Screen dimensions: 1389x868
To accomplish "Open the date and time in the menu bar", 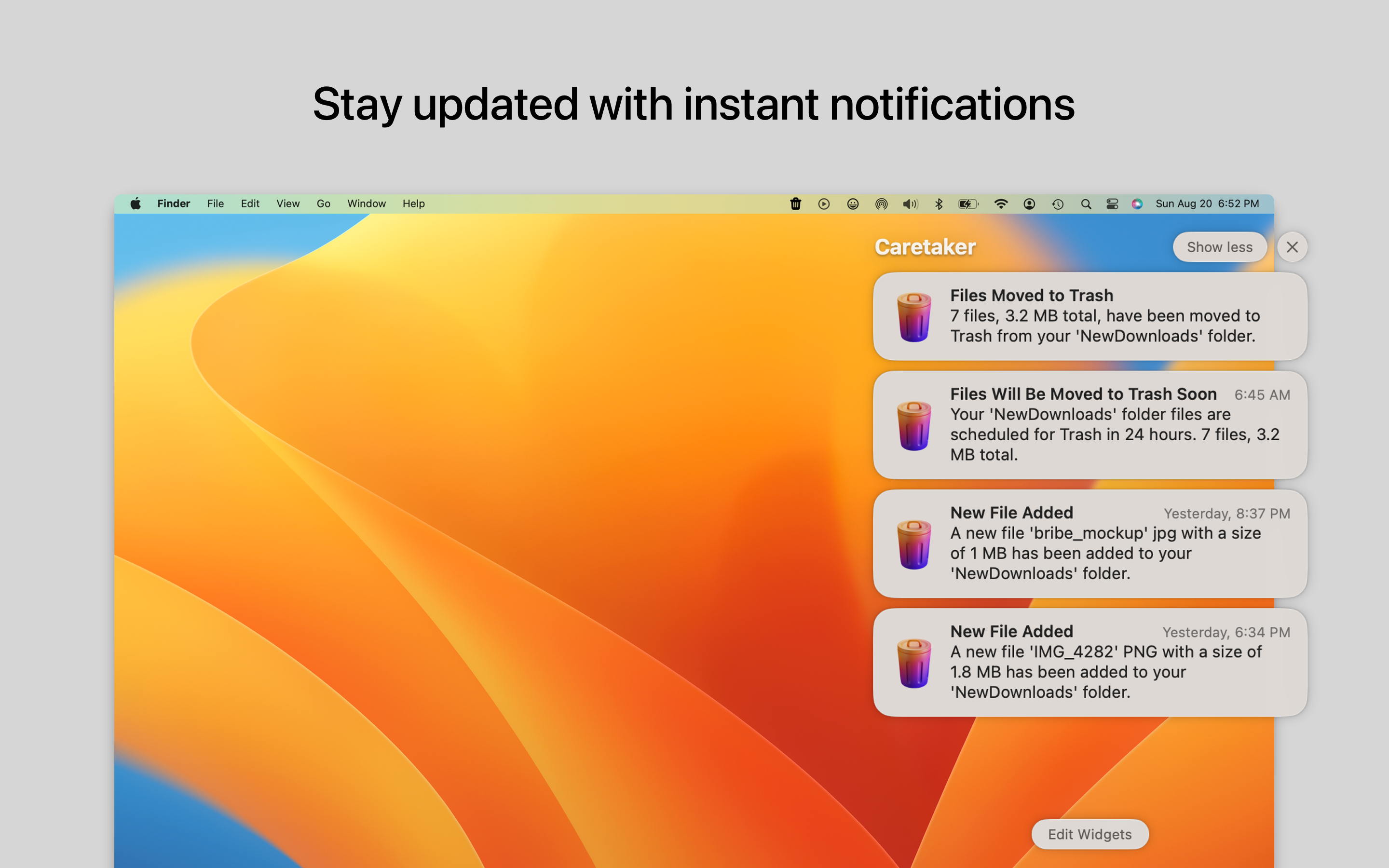I will click(x=1207, y=204).
